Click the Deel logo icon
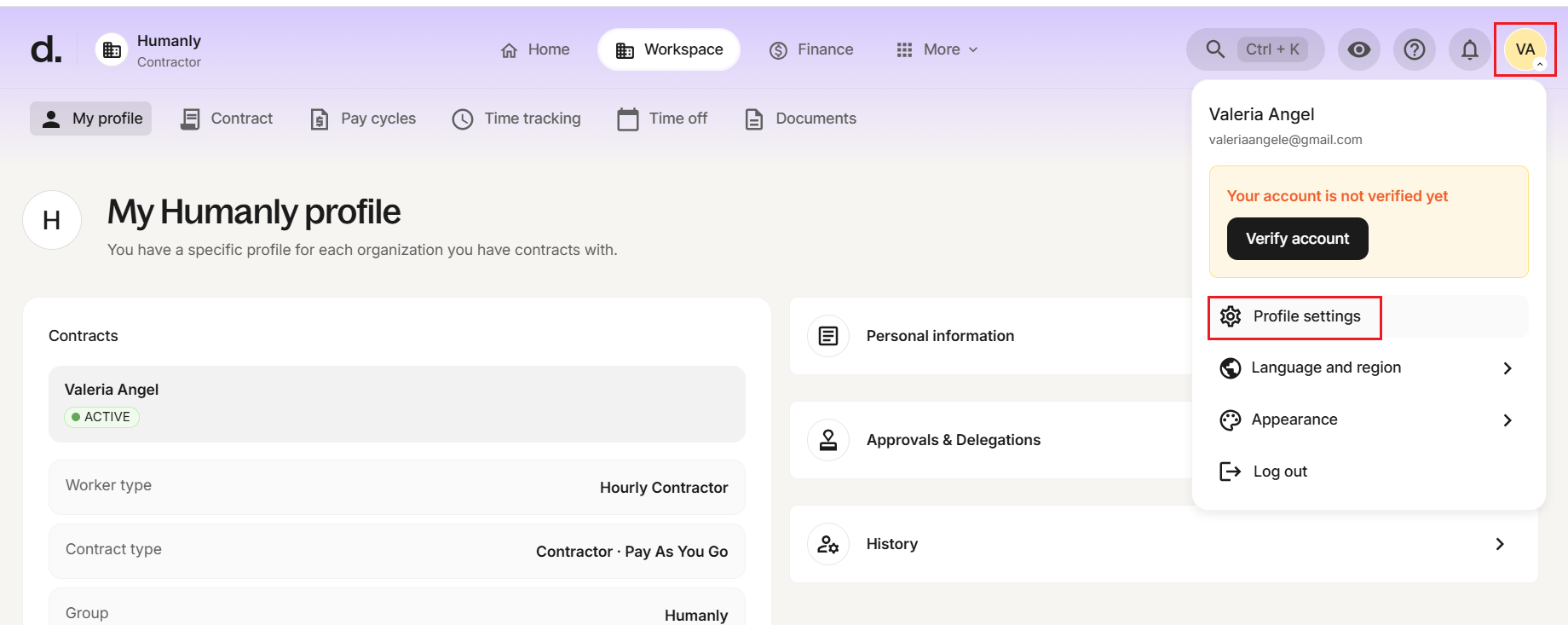This screenshot has height=625, width=1568. click(x=46, y=49)
